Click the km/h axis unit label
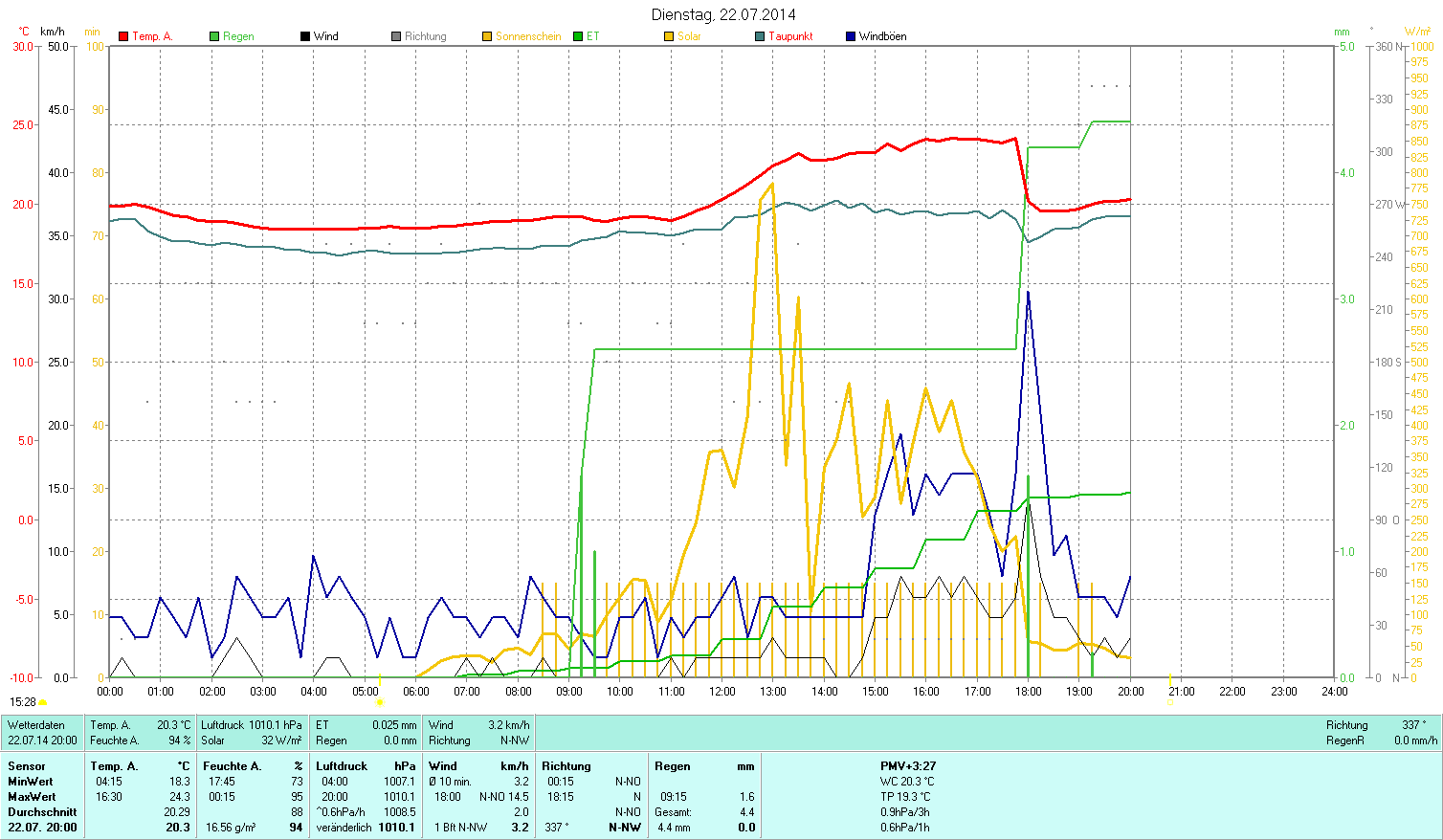Image resolution: width=1443 pixels, height=840 pixels. point(53,33)
